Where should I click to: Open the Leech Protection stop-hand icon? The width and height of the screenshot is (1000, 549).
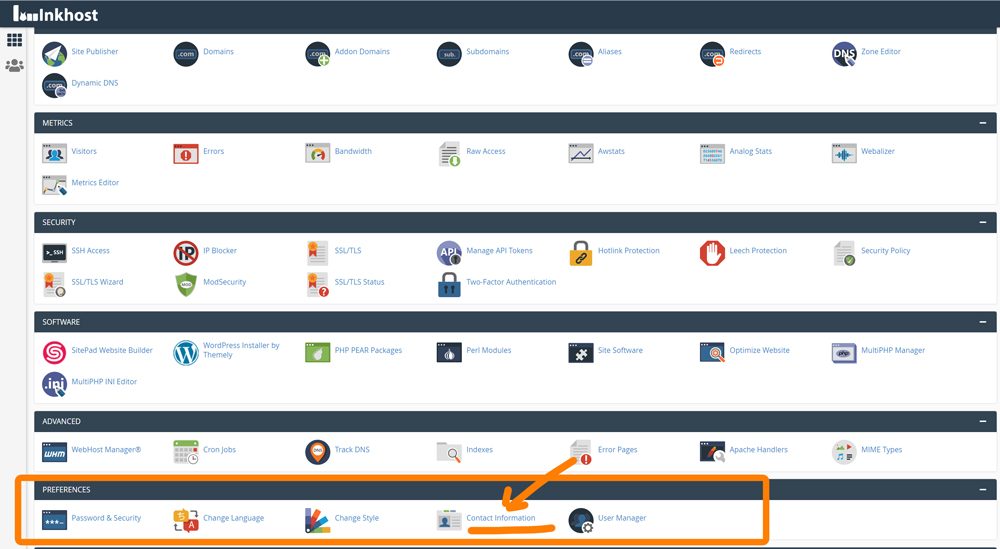712,253
